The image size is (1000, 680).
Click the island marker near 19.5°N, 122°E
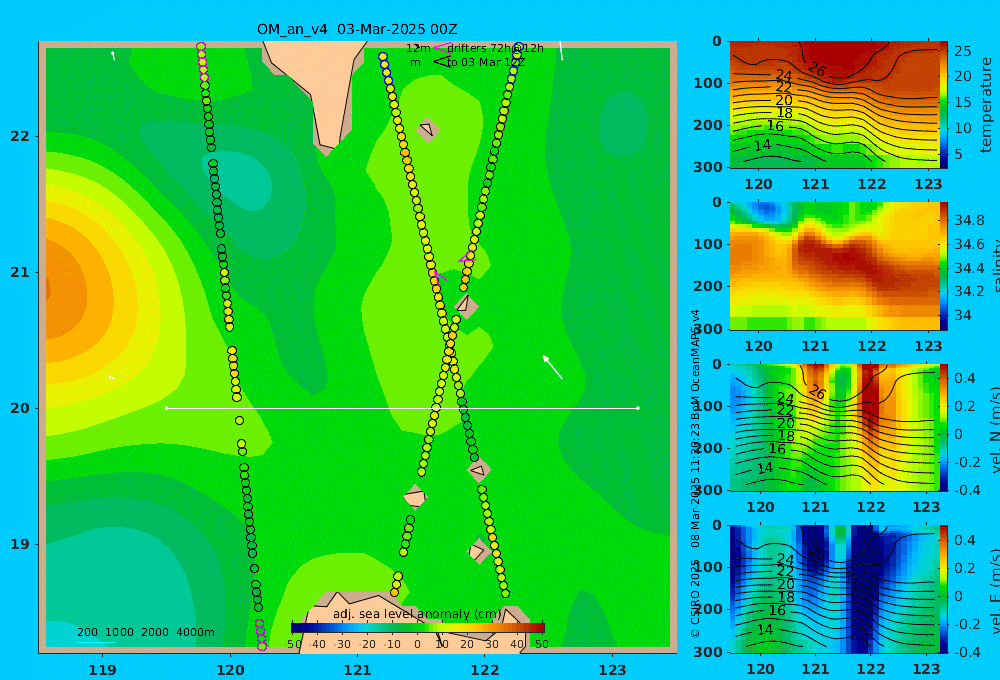(x=478, y=470)
